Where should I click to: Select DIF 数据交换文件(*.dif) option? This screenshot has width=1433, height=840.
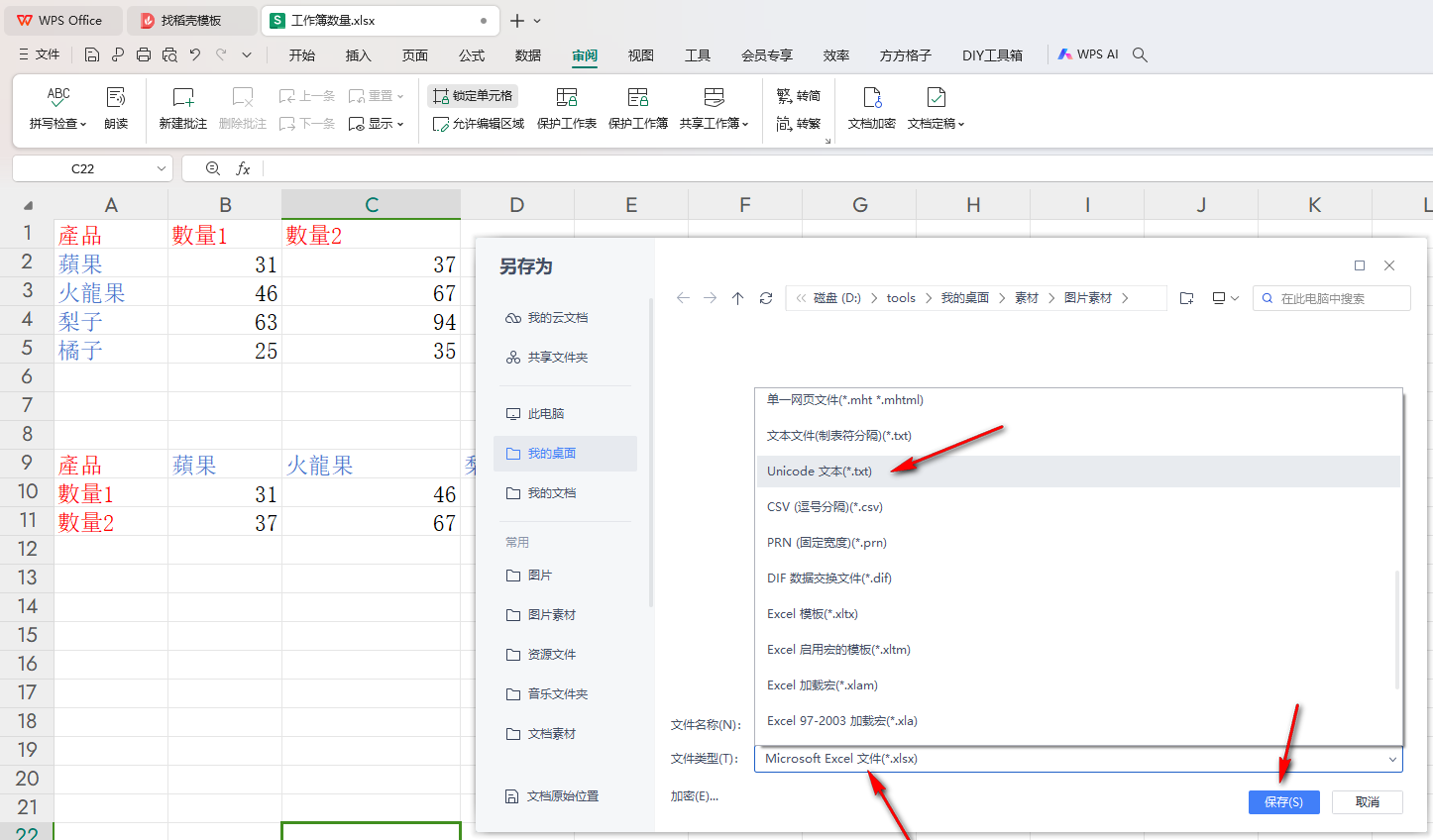[x=1077, y=578]
